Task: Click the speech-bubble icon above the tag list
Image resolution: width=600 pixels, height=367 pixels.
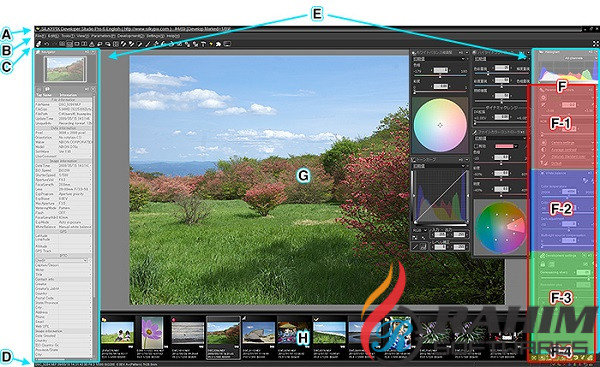Action: [47, 89]
